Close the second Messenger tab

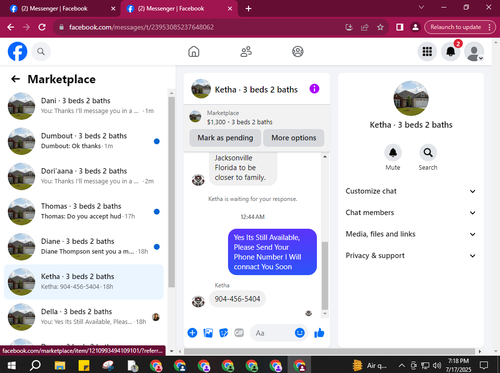(x=230, y=9)
